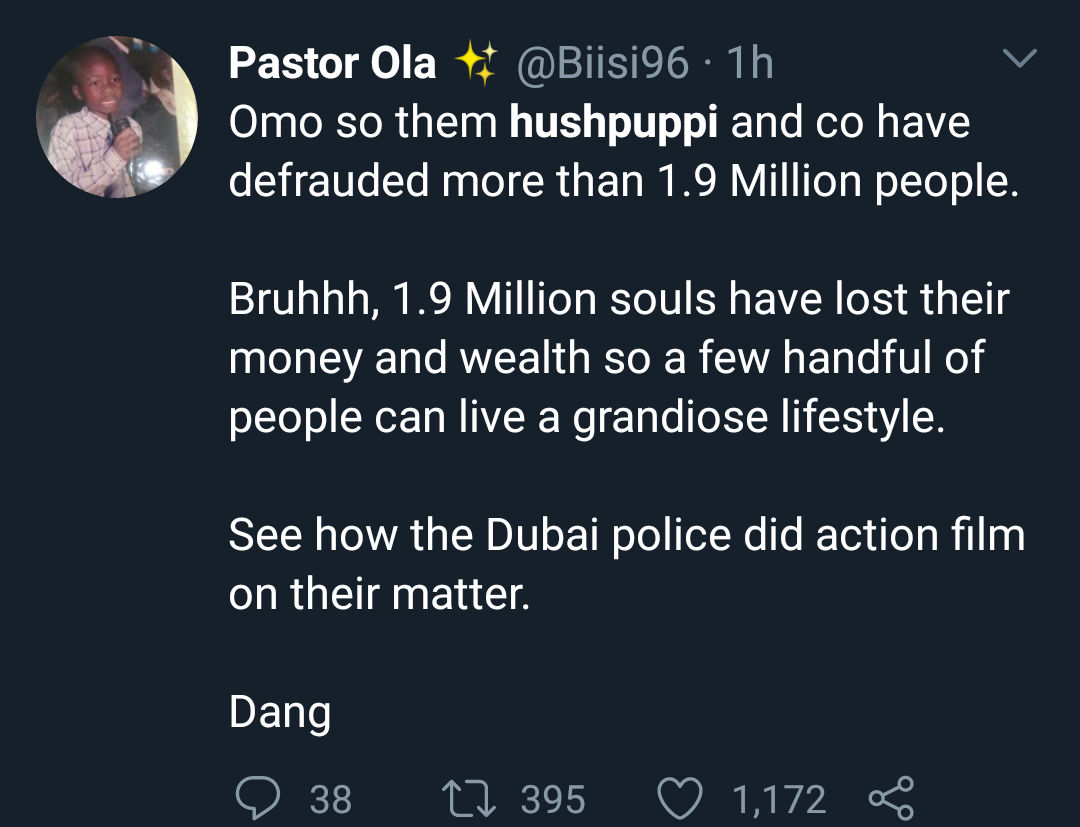Open Pastor Ola's profile picture
This screenshot has height=827, width=1080.
tap(118, 117)
